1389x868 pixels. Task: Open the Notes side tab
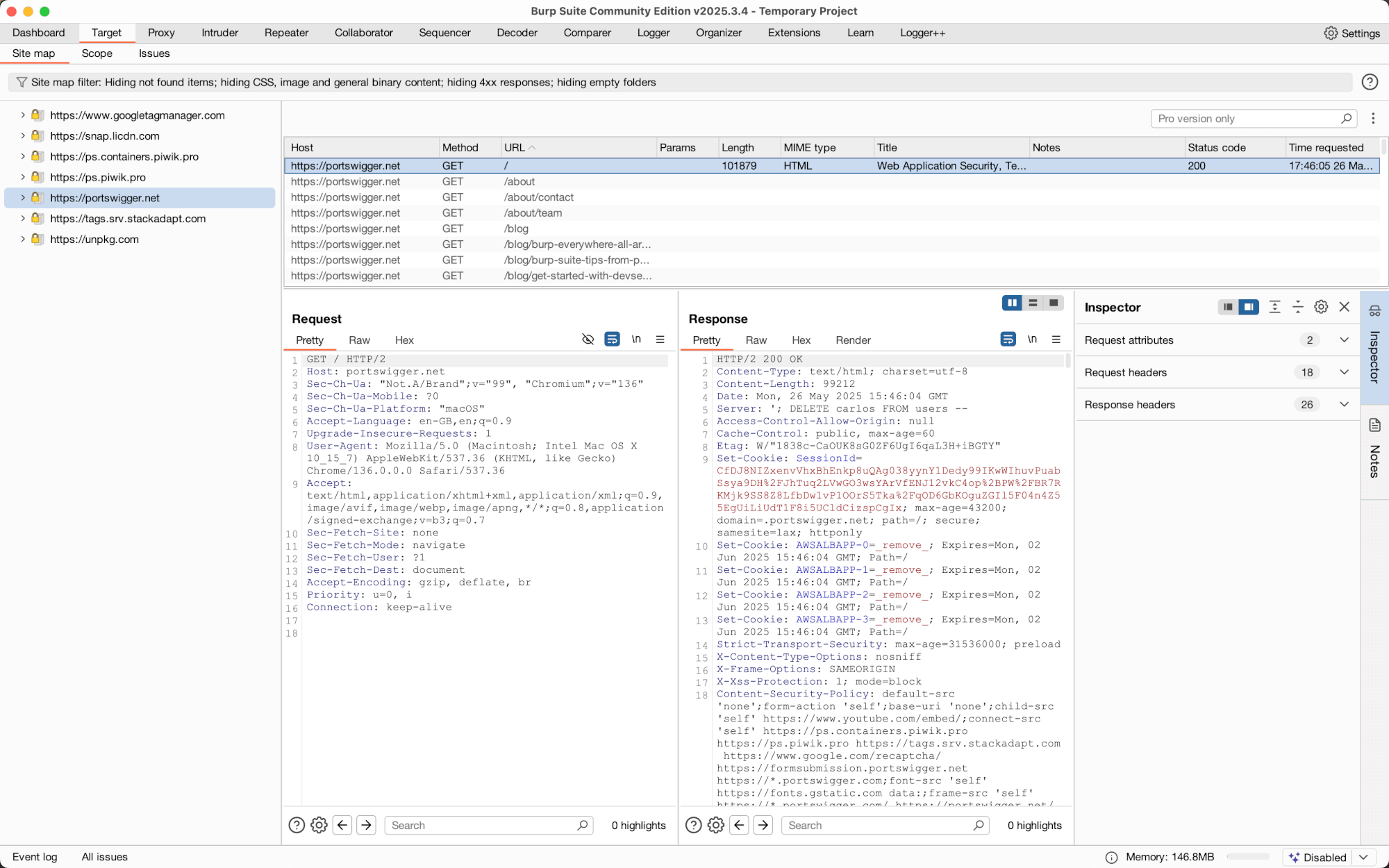click(1374, 451)
